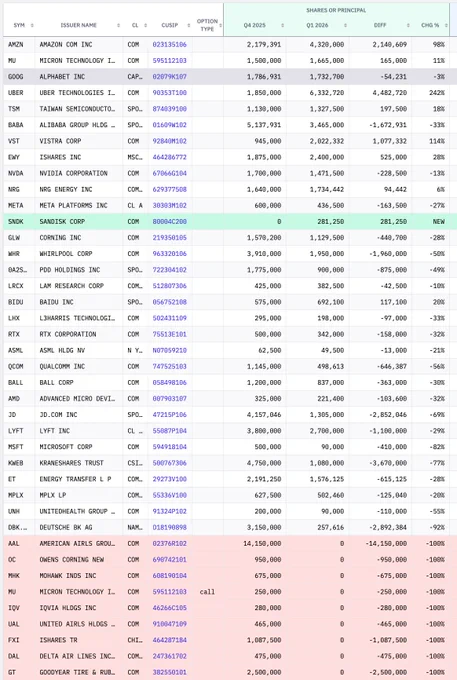
Task: Click the SHARES OR PRINCIPAL header group
Action: click(x=336, y=10)
